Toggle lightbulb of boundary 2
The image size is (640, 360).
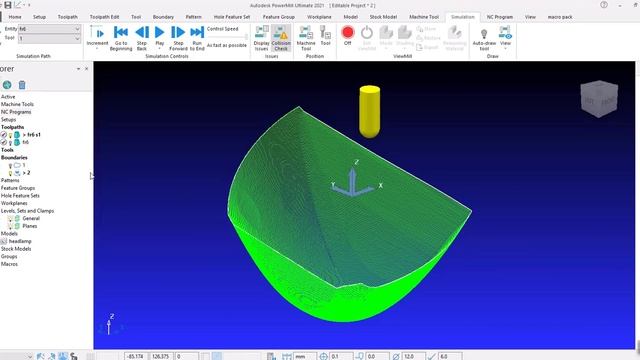[10, 173]
